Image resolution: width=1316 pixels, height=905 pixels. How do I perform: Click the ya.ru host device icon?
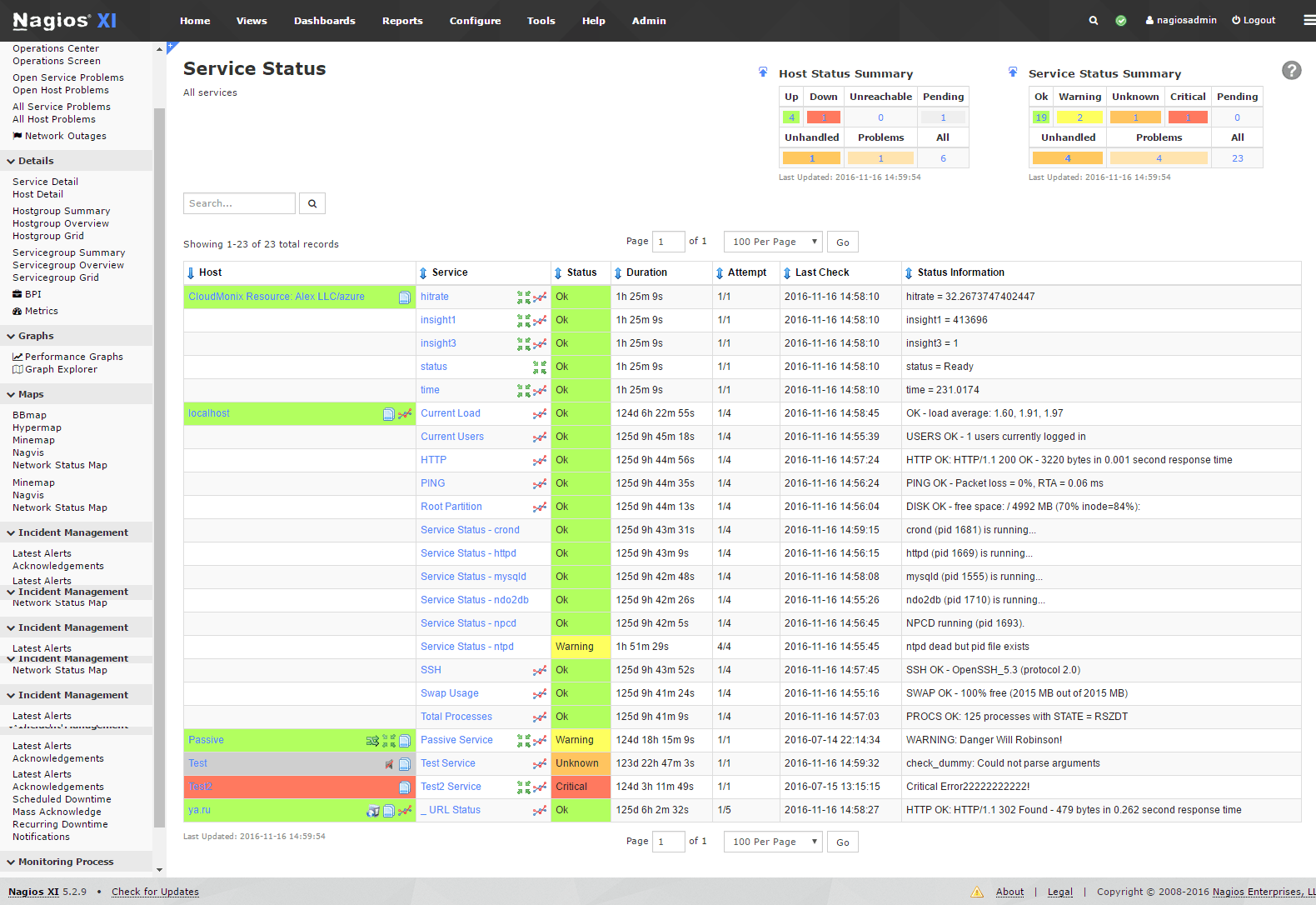click(373, 811)
